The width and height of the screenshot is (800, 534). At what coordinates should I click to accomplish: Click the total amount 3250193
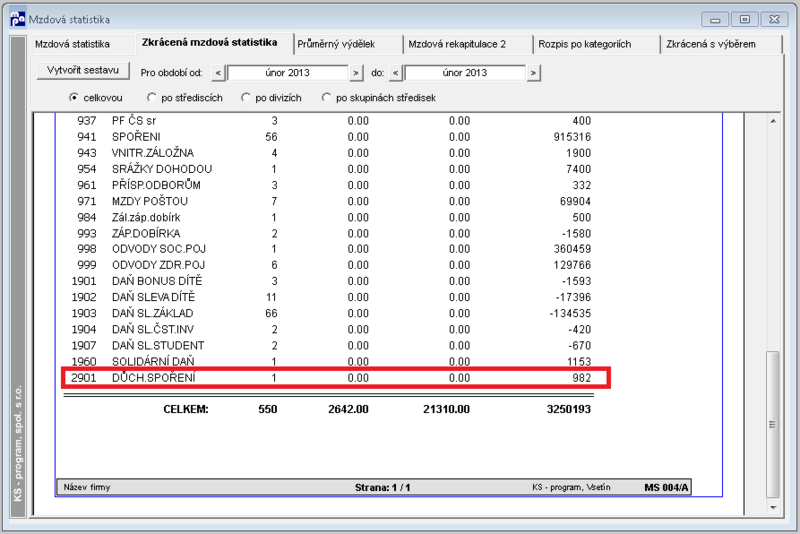click(568, 409)
